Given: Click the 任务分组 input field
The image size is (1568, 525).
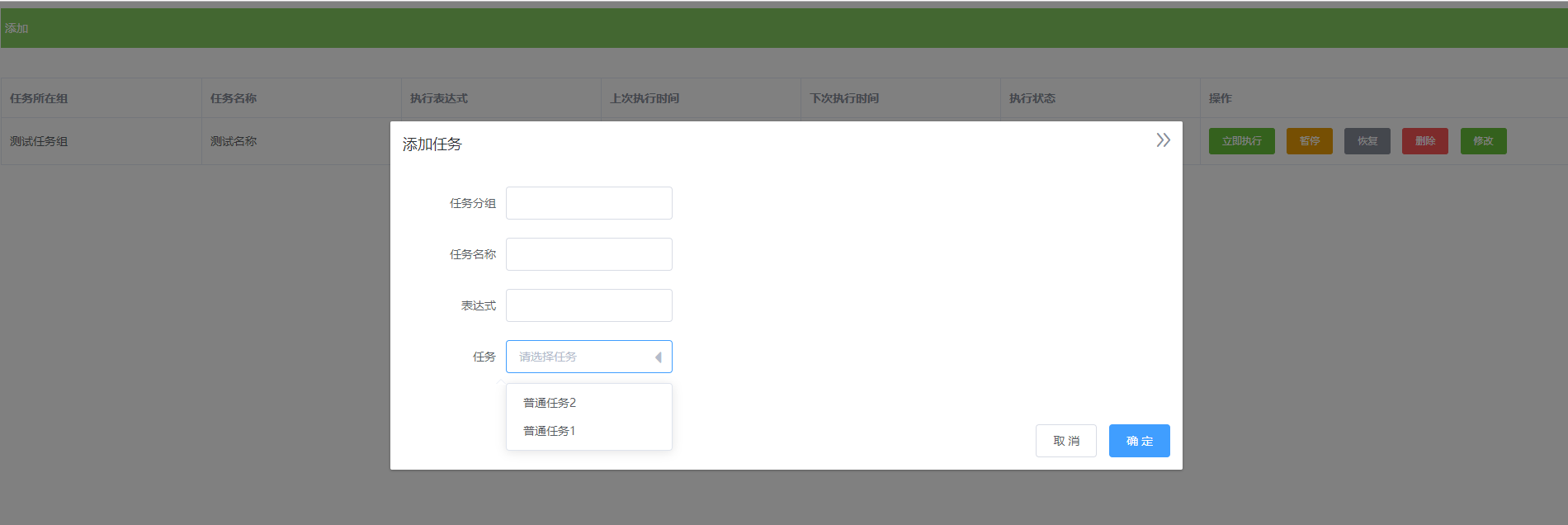Looking at the screenshot, I should (589, 203).
